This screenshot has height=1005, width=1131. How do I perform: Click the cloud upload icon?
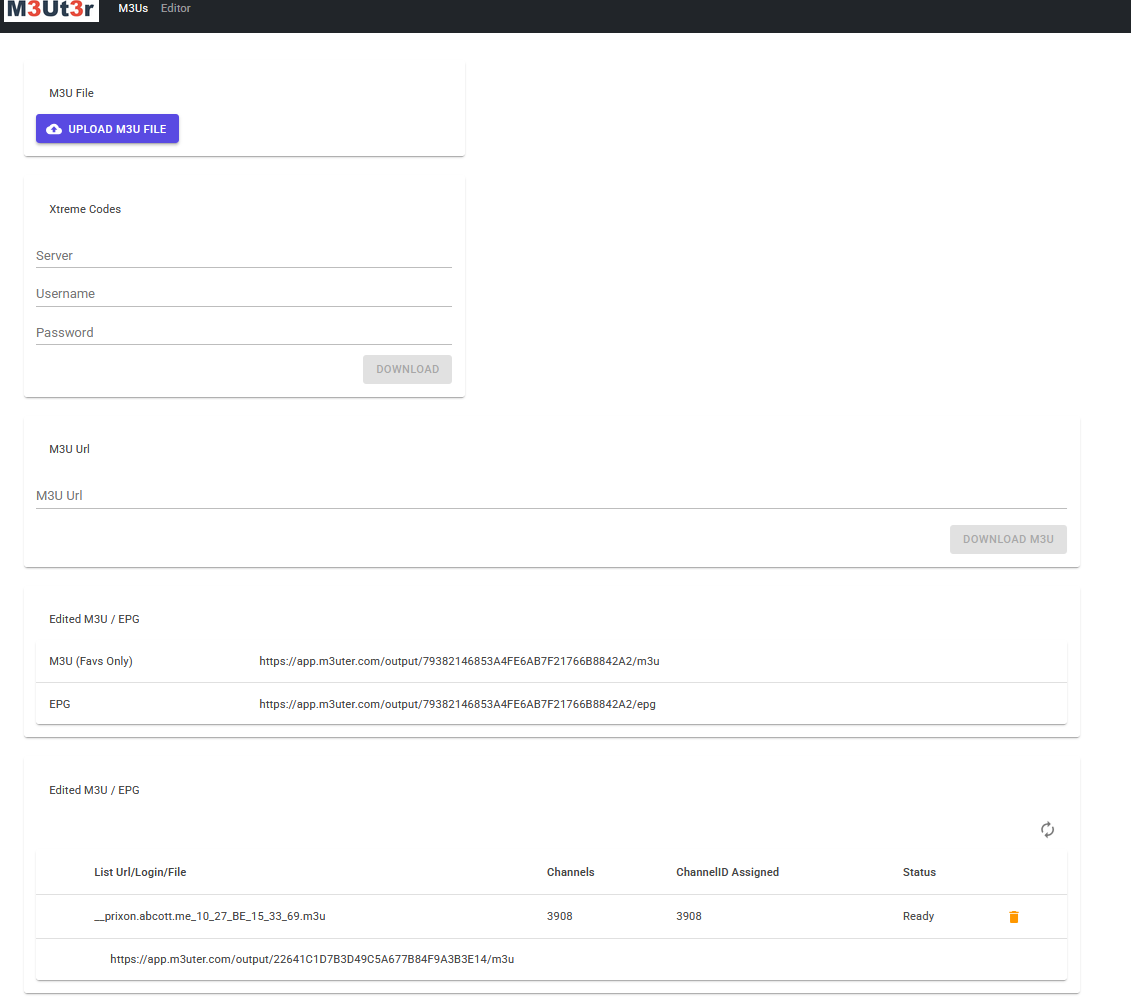[x=54, y=129]
